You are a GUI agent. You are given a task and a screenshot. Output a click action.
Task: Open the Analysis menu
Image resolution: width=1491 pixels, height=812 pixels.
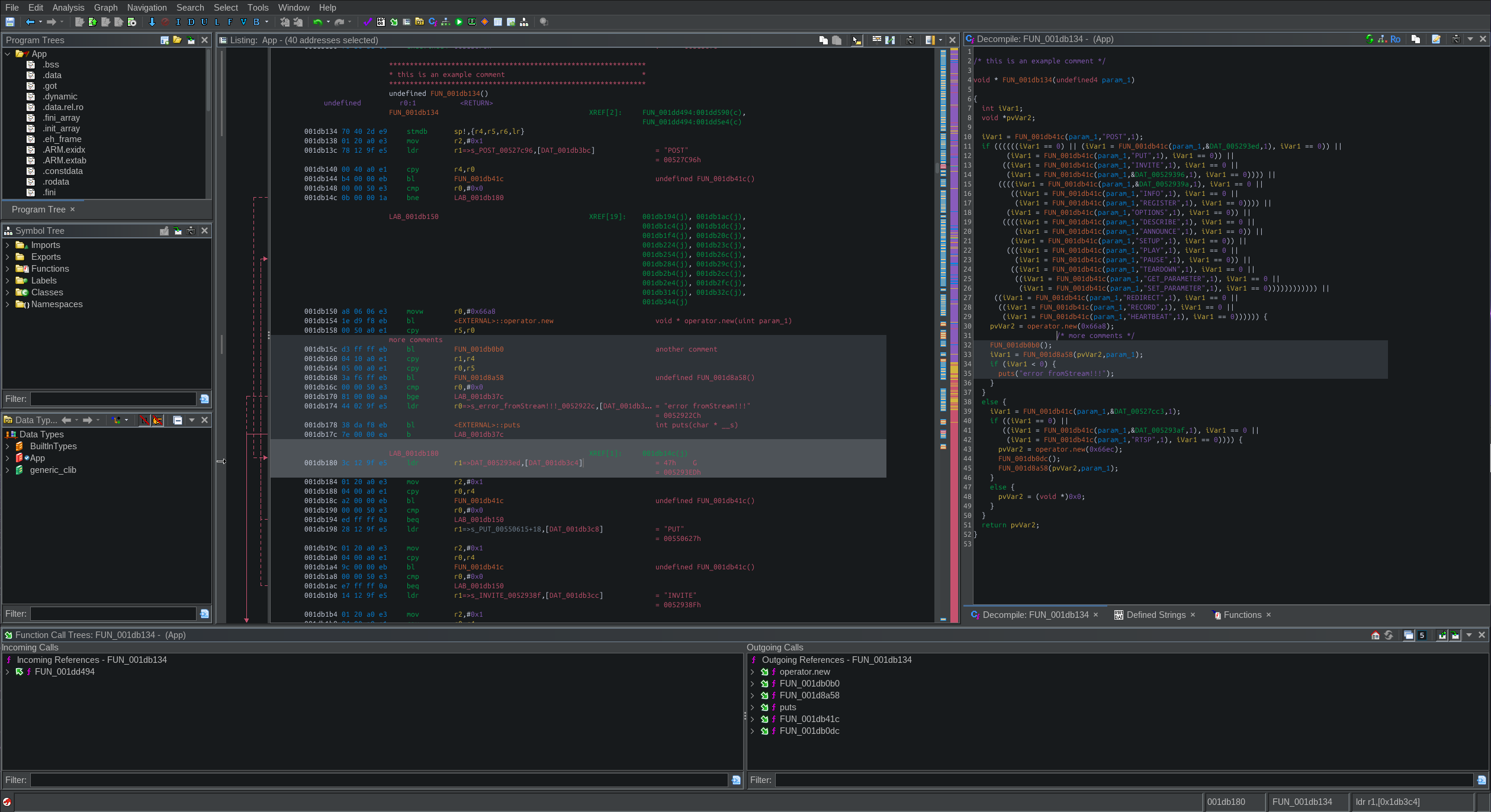[68, 8]
